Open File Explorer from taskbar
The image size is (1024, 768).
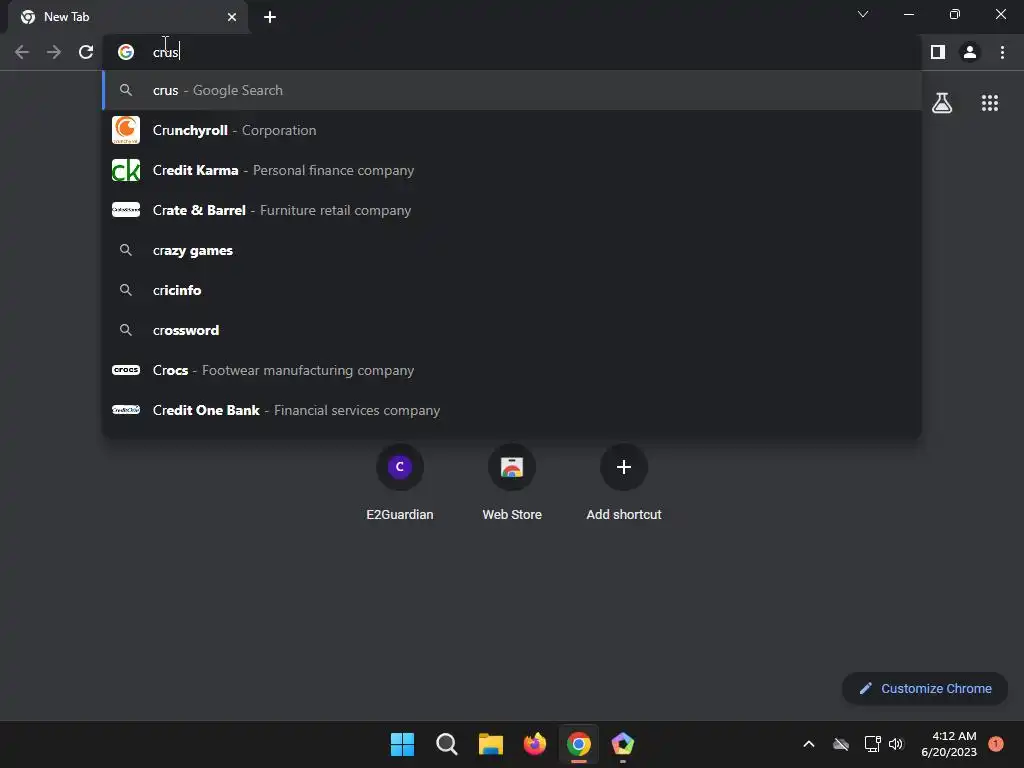(490, 744)
